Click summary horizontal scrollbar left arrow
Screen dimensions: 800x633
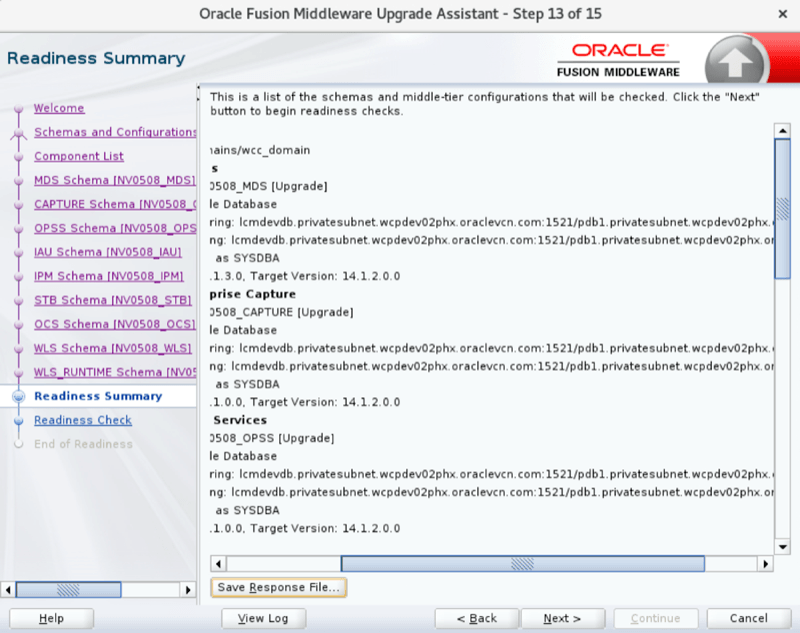218,564
